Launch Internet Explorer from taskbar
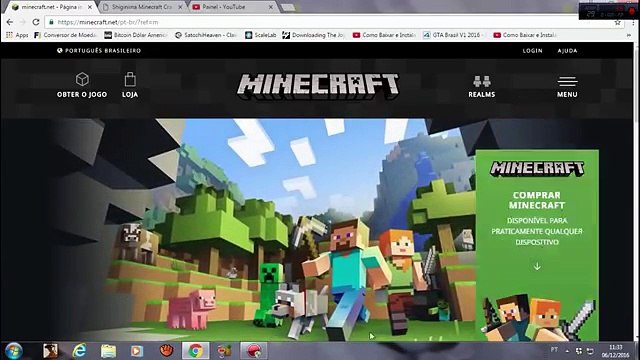The height and width of the screenshot is (360, 640). tap(79, 351)
